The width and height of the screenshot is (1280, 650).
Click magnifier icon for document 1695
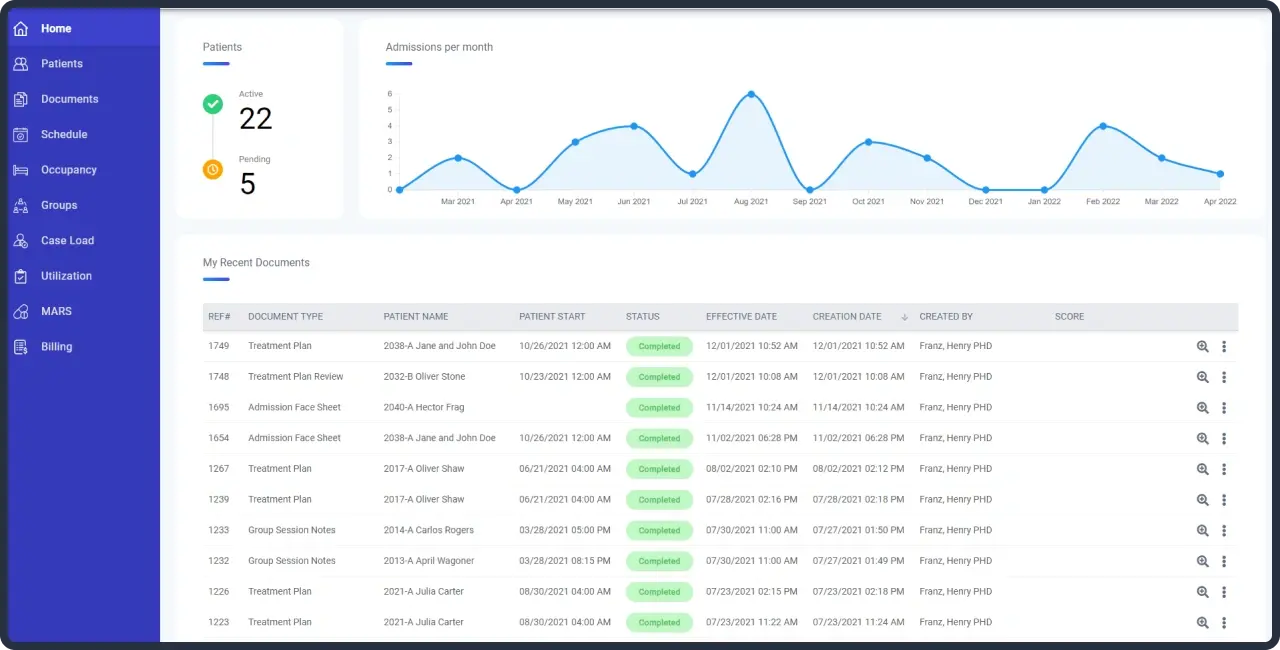[x=1203, y=408]
